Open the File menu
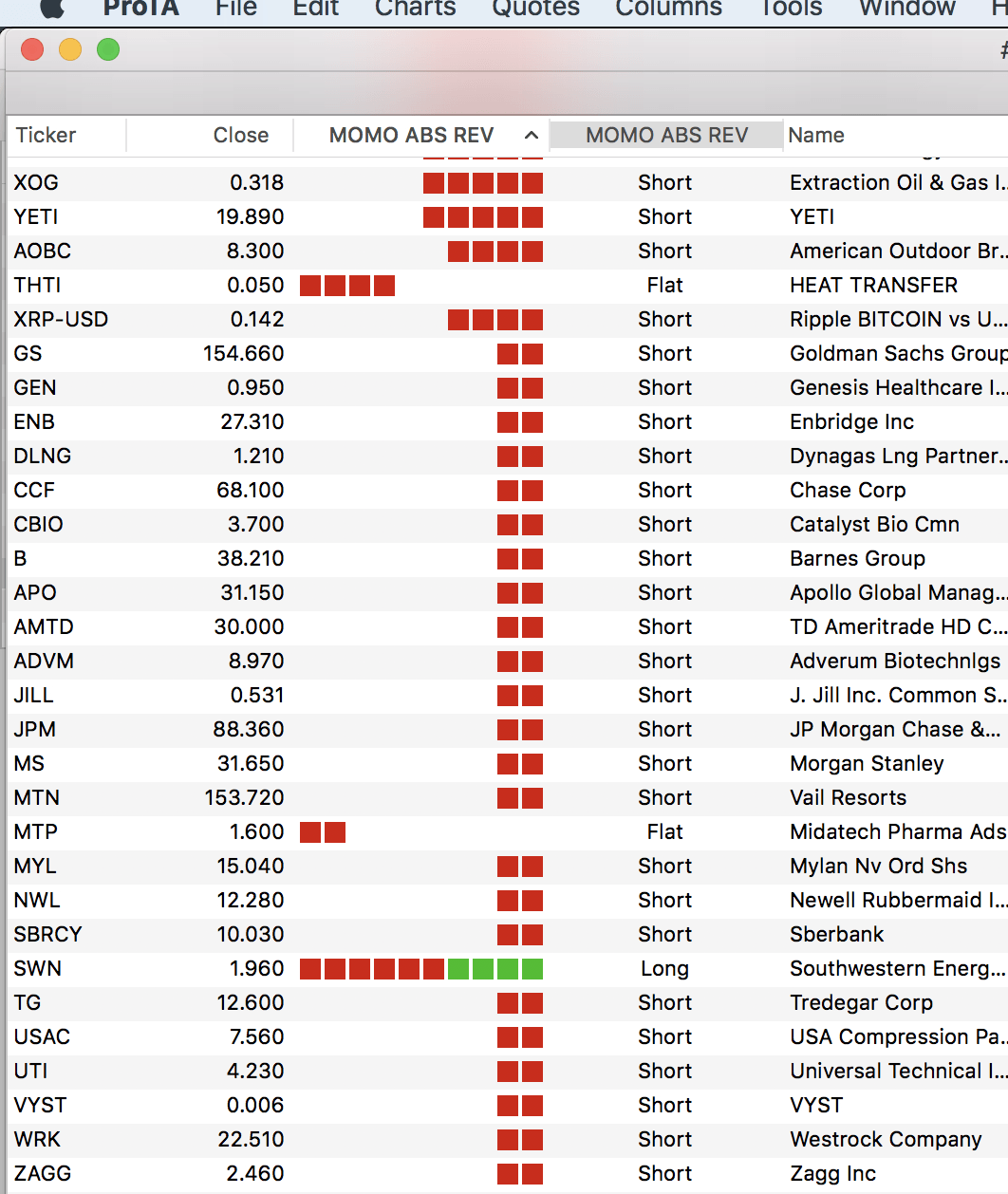This screenshot has width=1008, height=1194. (236, 8)
